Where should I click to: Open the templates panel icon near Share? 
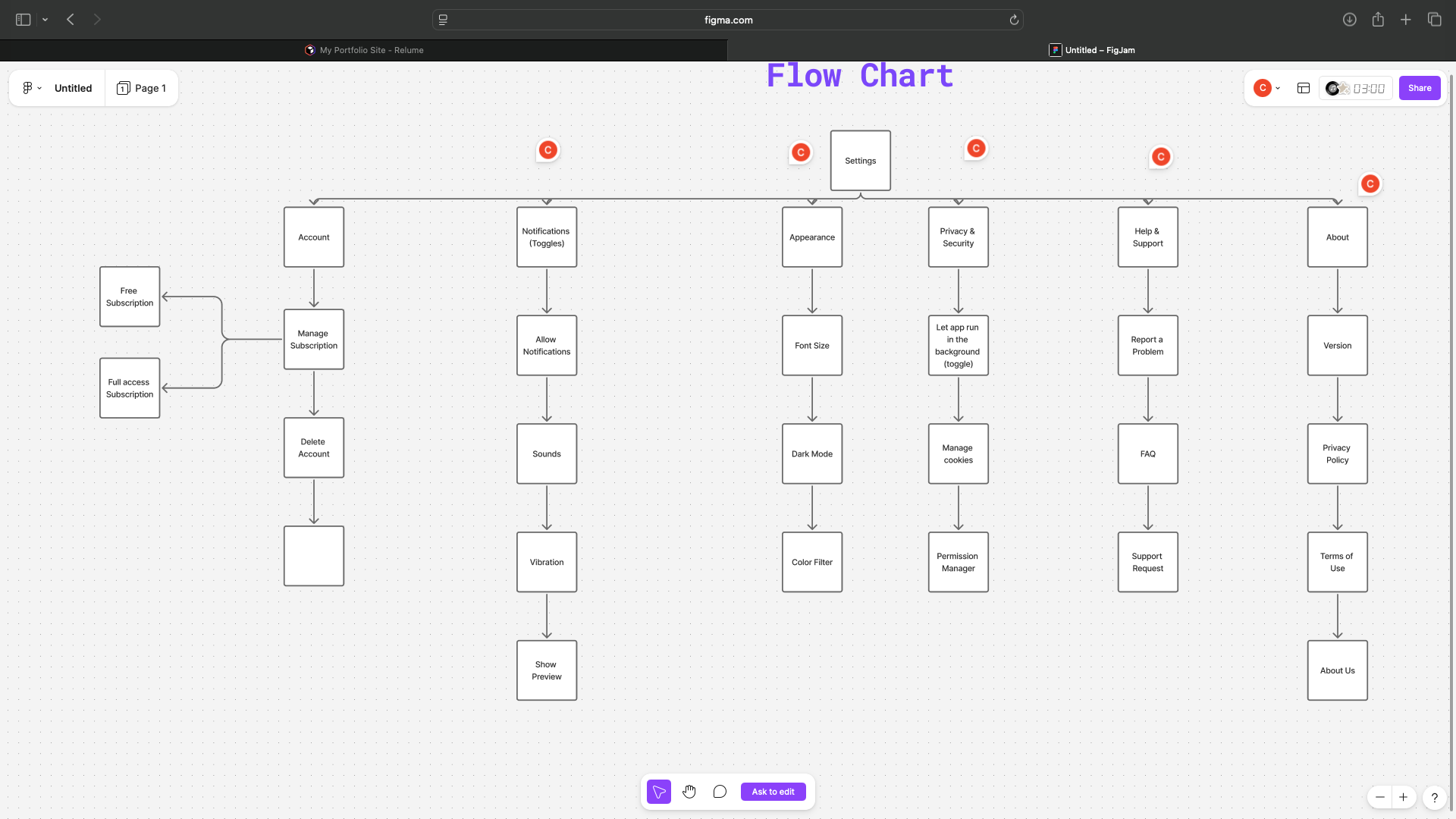(1303, 88)
